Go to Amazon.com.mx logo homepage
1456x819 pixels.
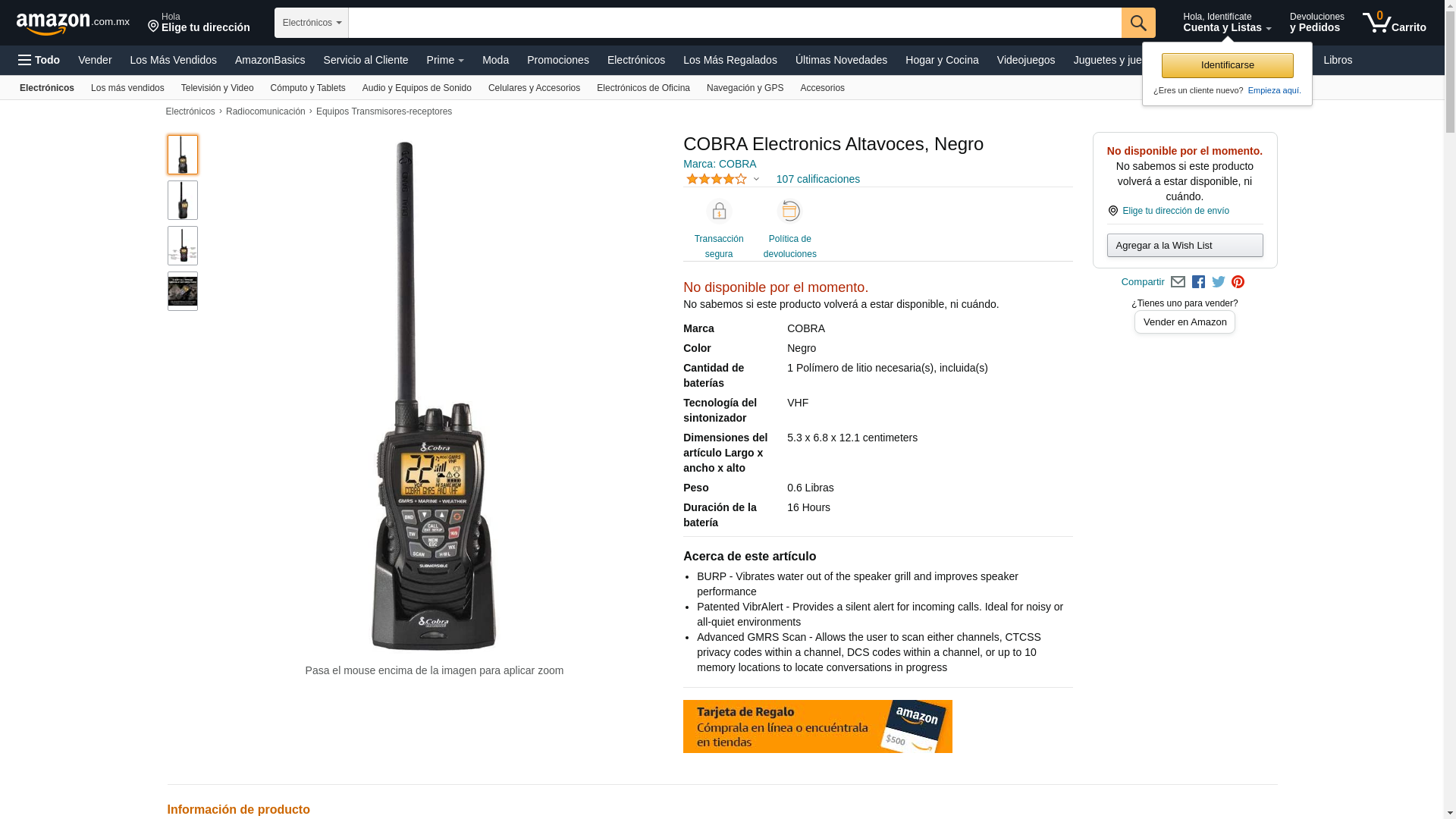73,24
